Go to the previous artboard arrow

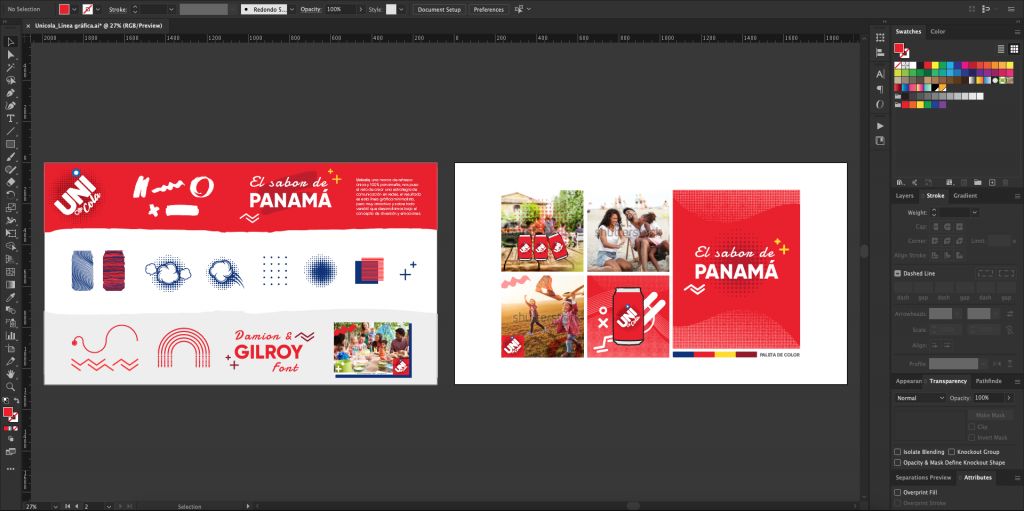pos(76,506)
